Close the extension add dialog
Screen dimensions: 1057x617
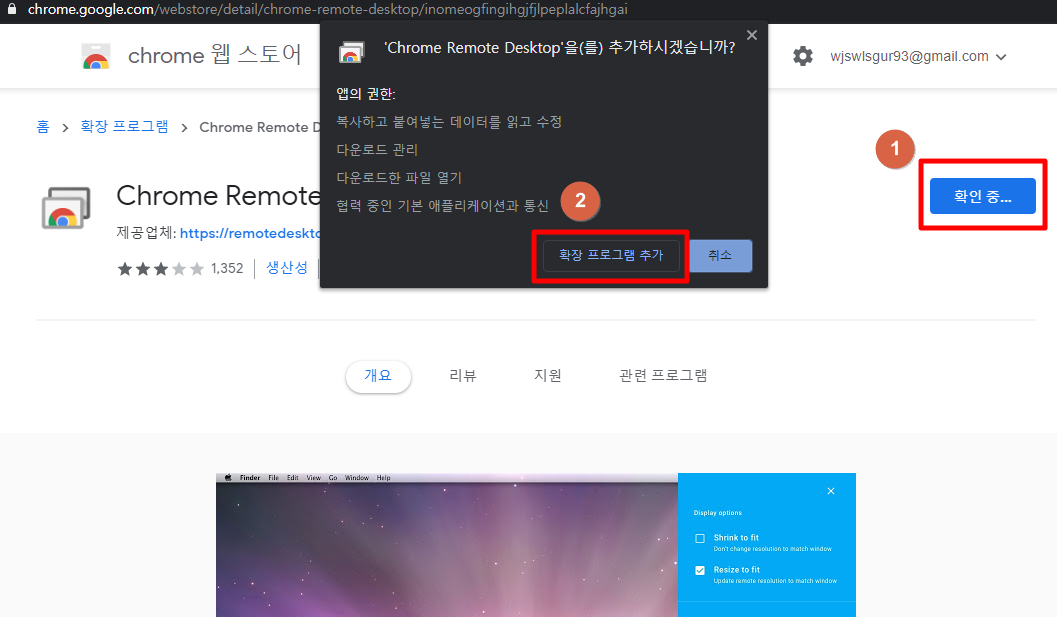coord(752,35)
